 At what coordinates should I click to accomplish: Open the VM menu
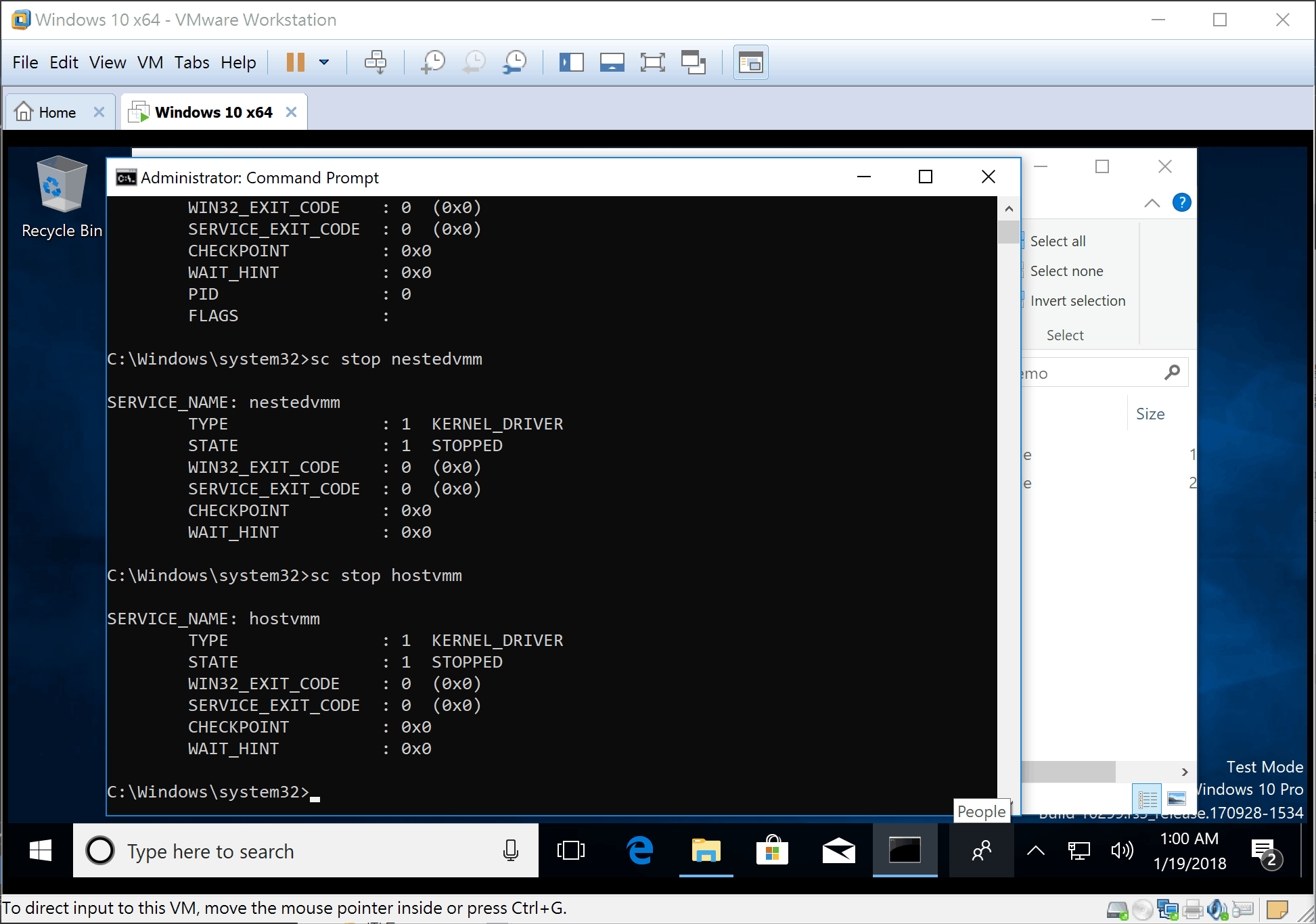tap(150, 63)
